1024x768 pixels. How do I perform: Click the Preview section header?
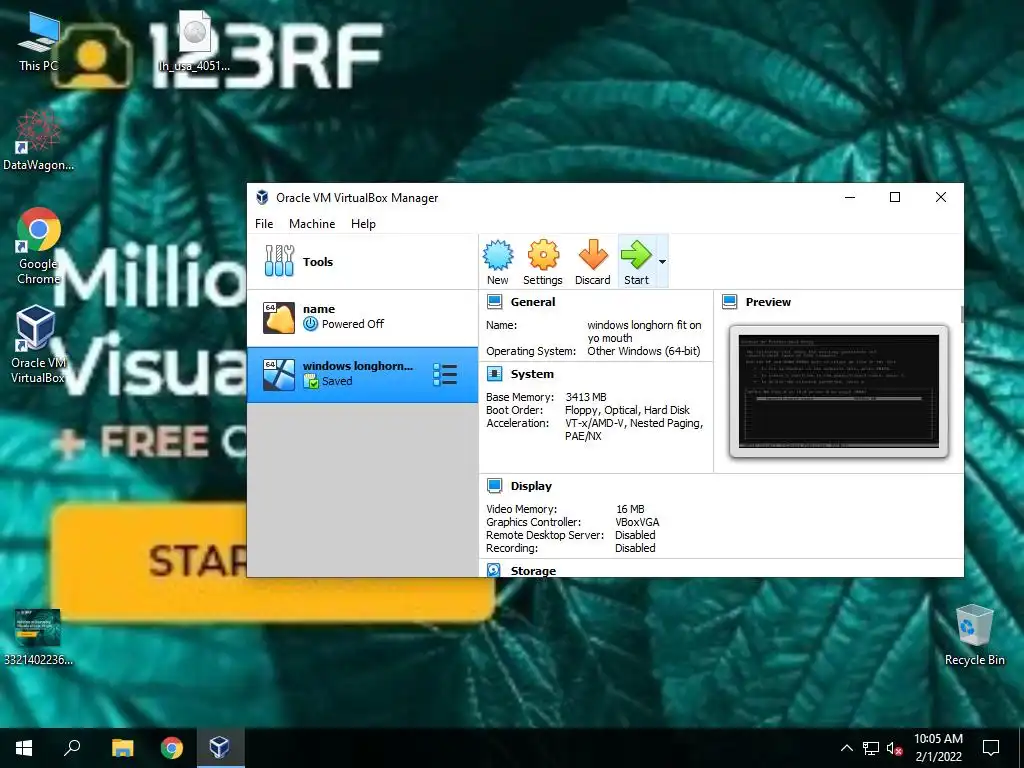tap(768, 302)
